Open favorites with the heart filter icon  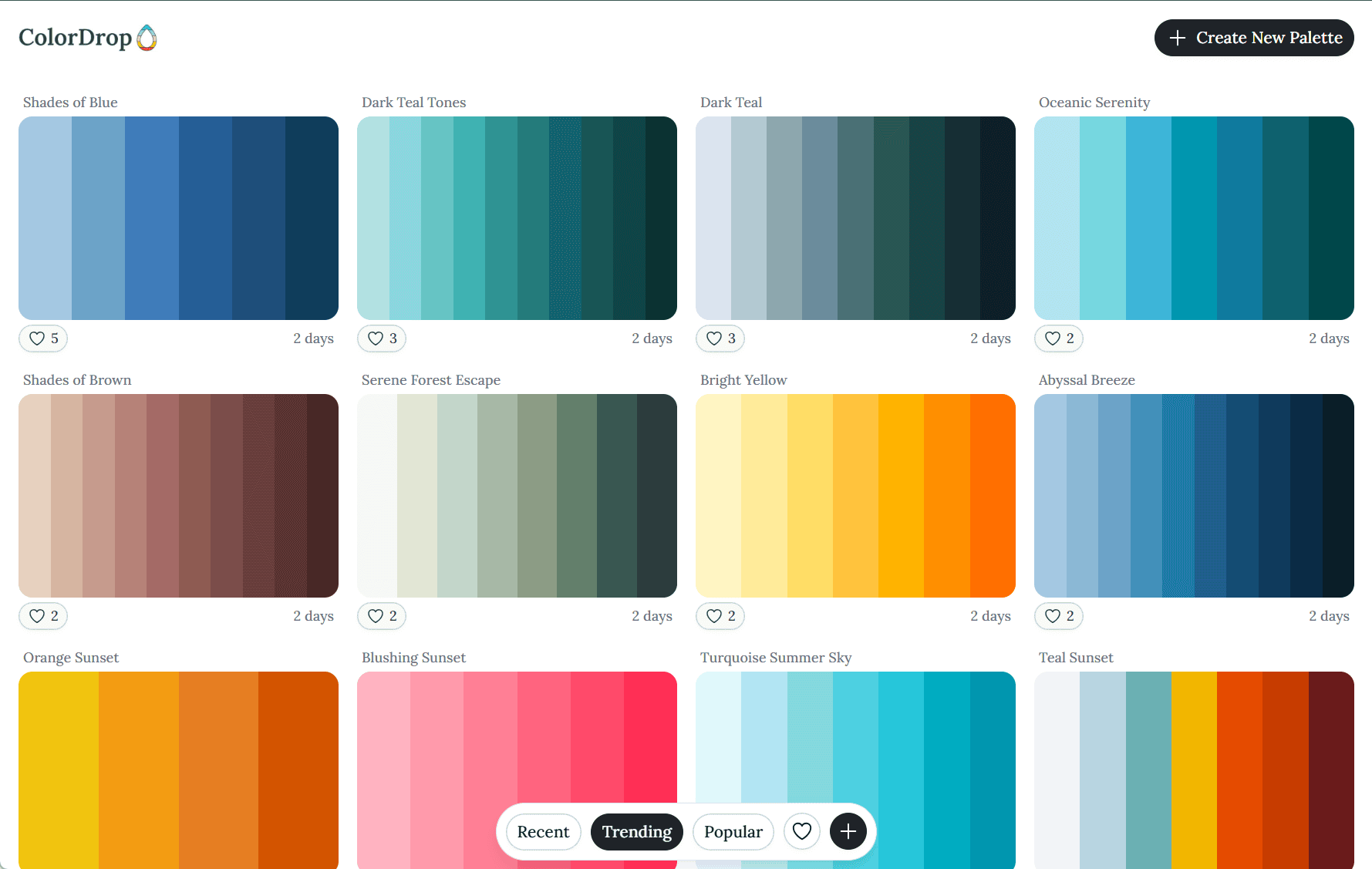pyautogui.click(x=802, y=831)
